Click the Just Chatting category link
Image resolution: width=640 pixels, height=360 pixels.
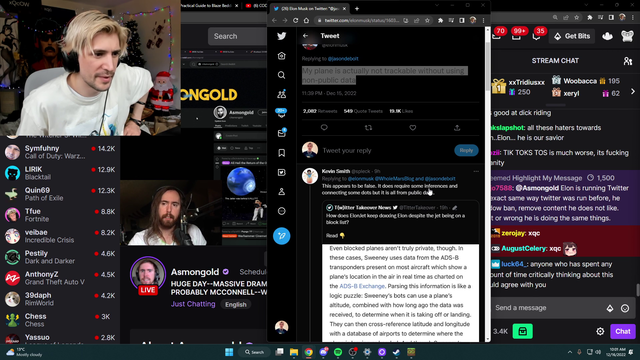pos(193,304)
